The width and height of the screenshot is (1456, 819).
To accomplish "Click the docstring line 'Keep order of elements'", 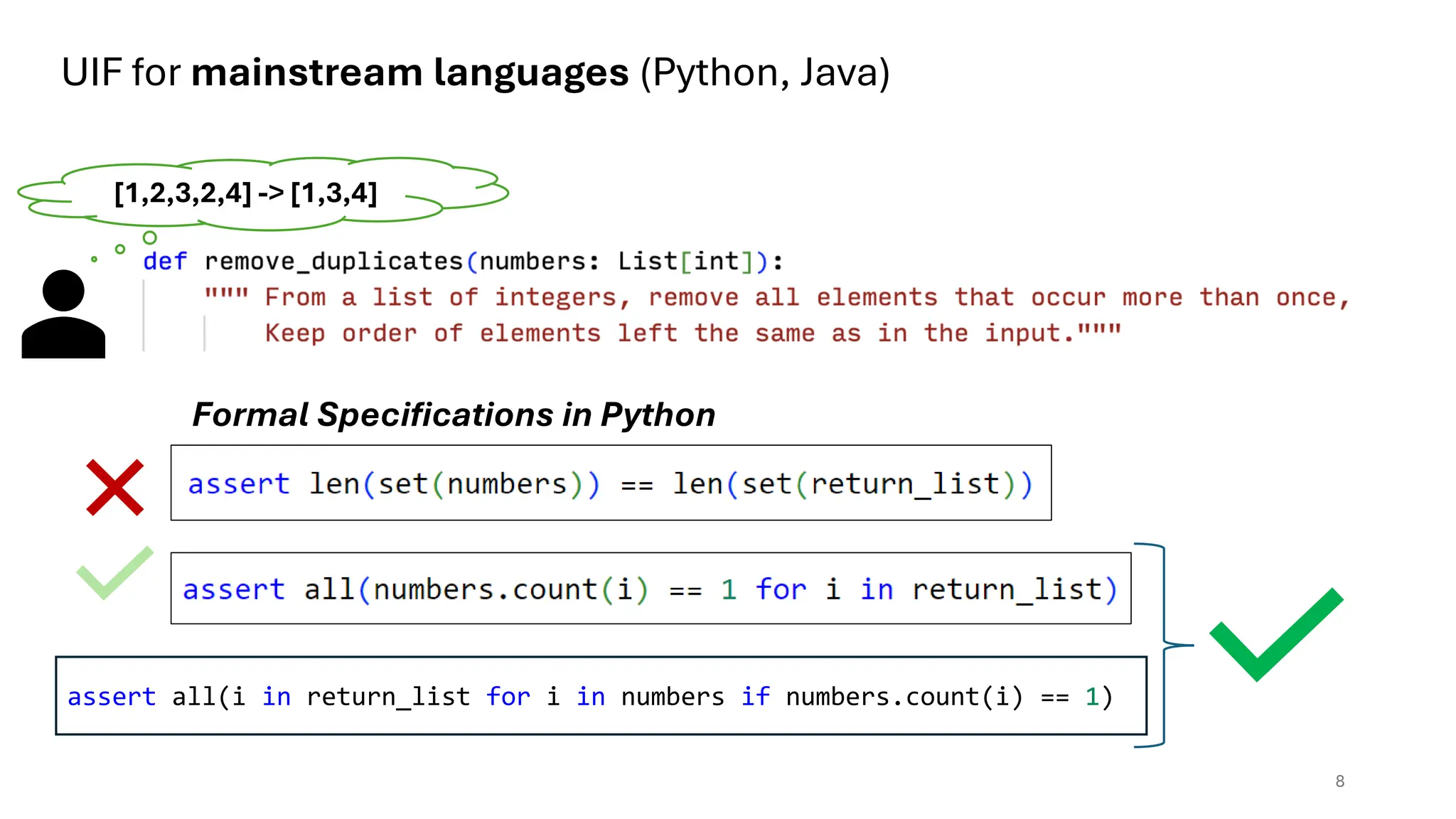I will click(693, 333).
